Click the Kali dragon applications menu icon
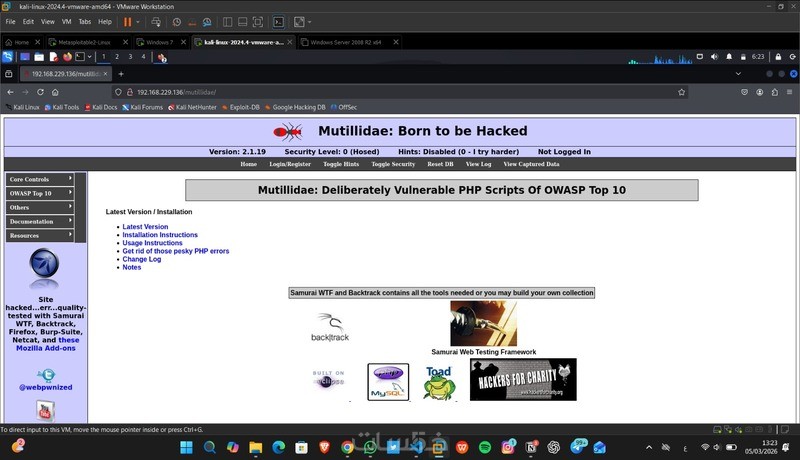800x460 pixels. [8, 57]
